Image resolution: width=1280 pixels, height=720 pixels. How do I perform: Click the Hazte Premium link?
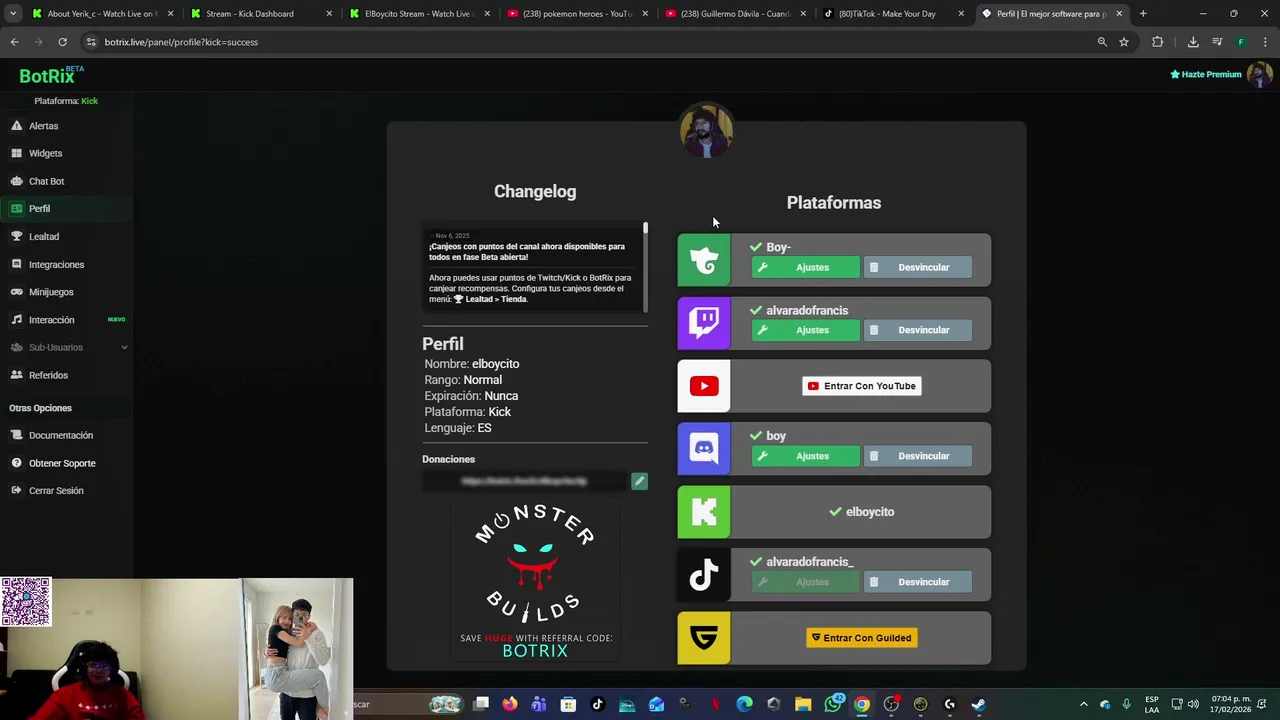(x=1206, y=74)
